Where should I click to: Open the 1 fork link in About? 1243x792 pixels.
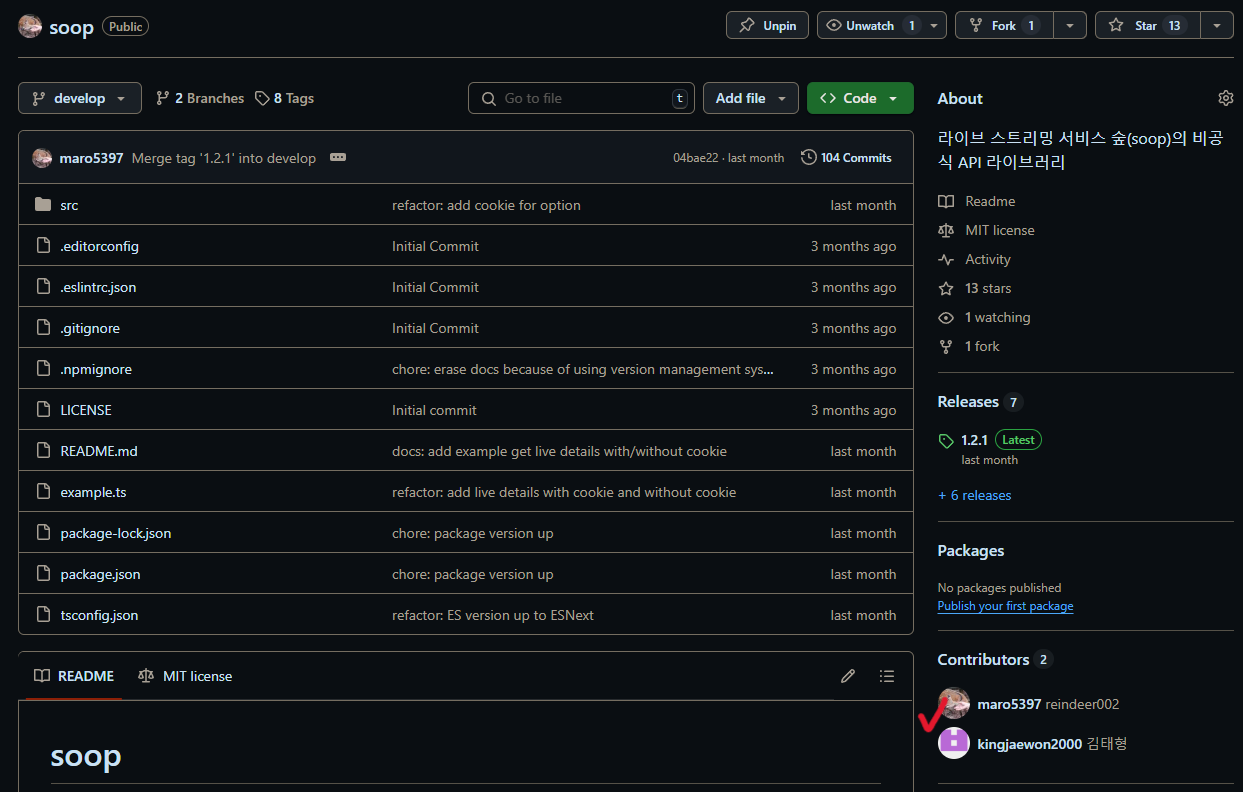click(981, 346)
